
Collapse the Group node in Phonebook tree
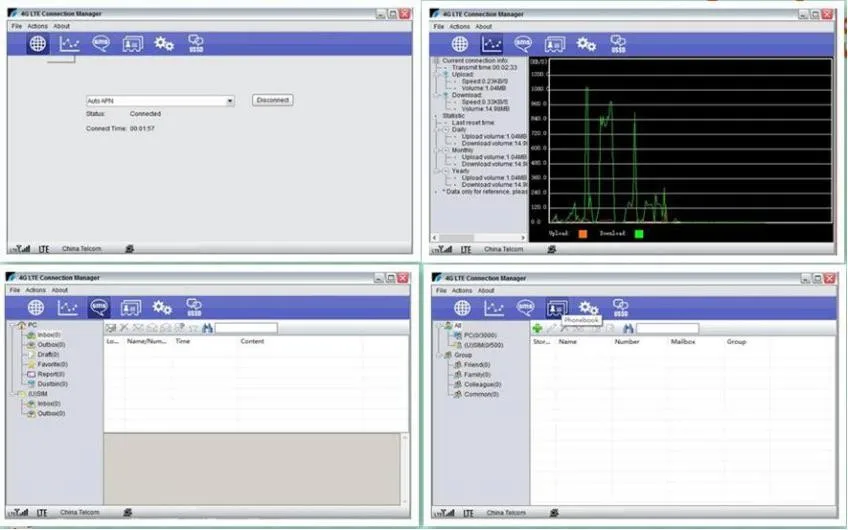tap(438, 355)
